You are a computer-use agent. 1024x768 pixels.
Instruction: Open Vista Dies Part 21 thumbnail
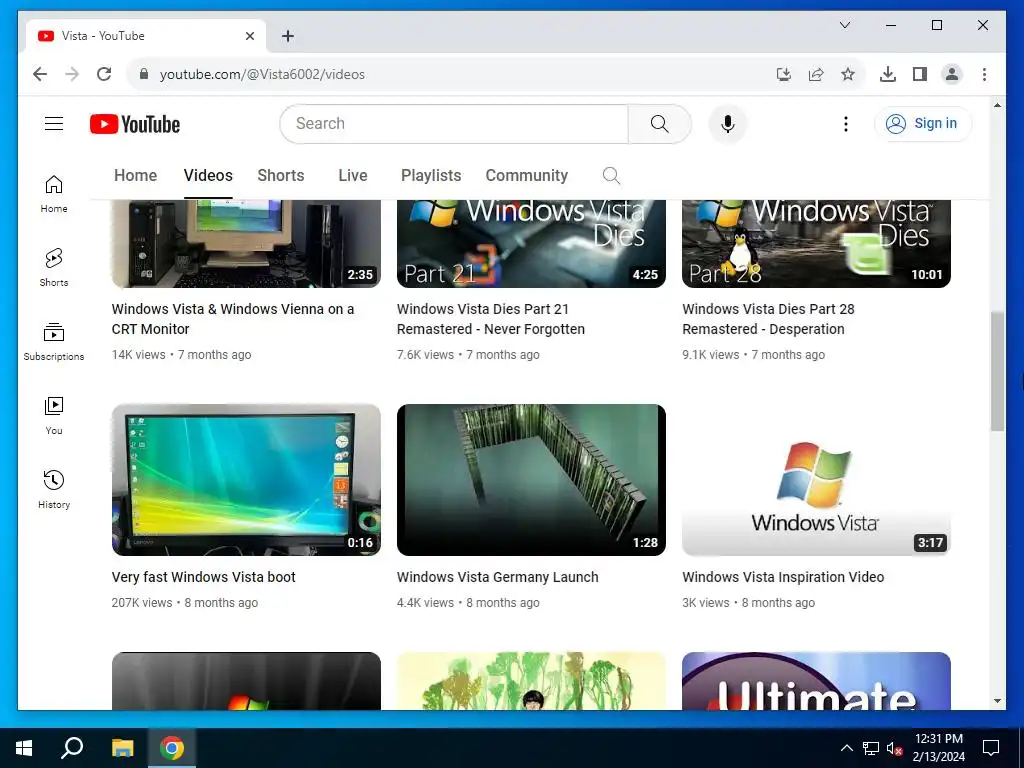[531, 244]
